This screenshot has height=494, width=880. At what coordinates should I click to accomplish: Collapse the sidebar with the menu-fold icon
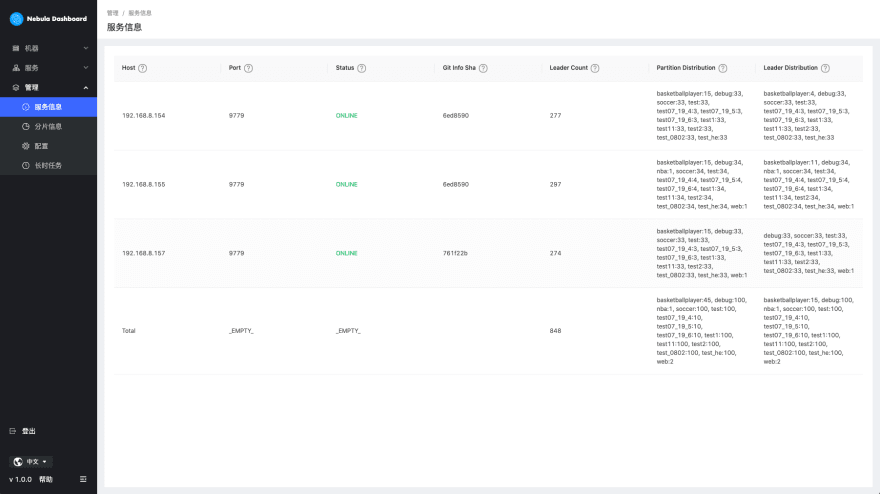pos(83,479)
